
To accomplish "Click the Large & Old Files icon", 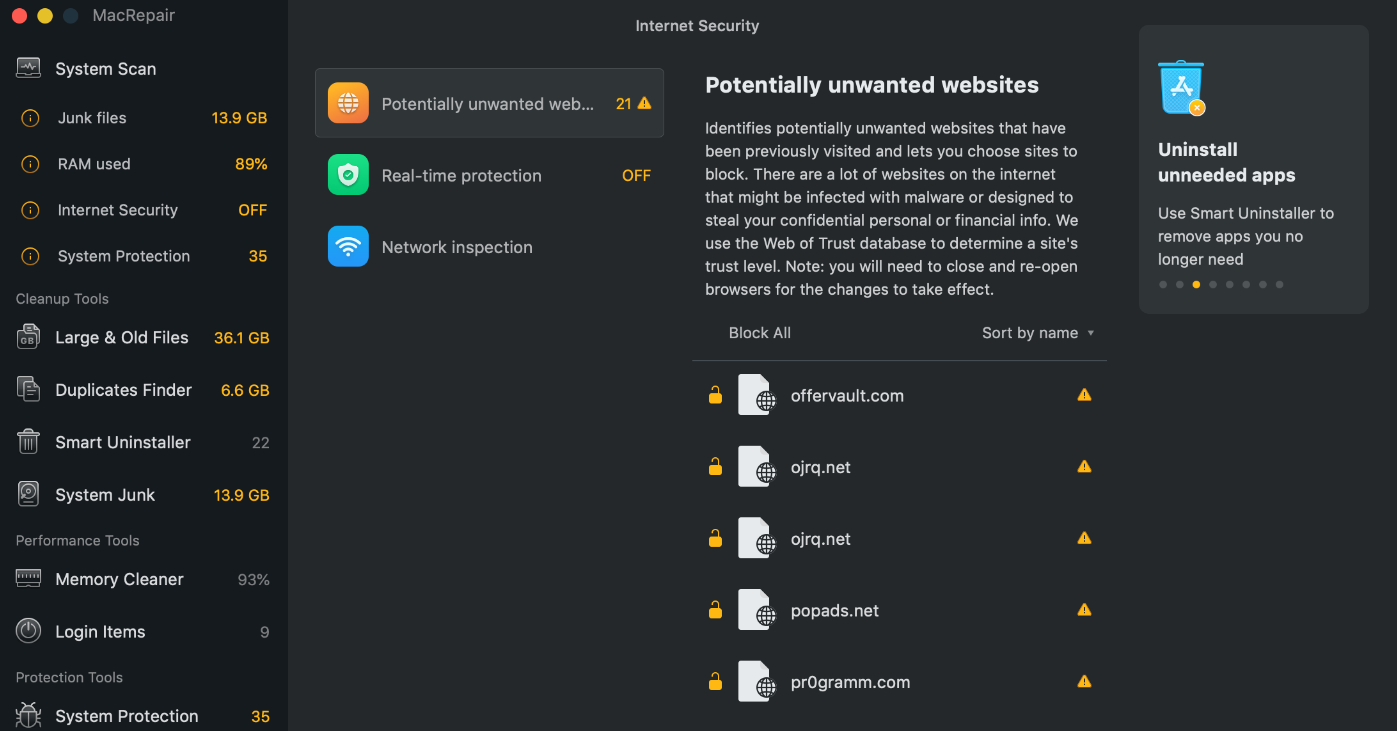I will pyautogui.click(x=28, y=337).
